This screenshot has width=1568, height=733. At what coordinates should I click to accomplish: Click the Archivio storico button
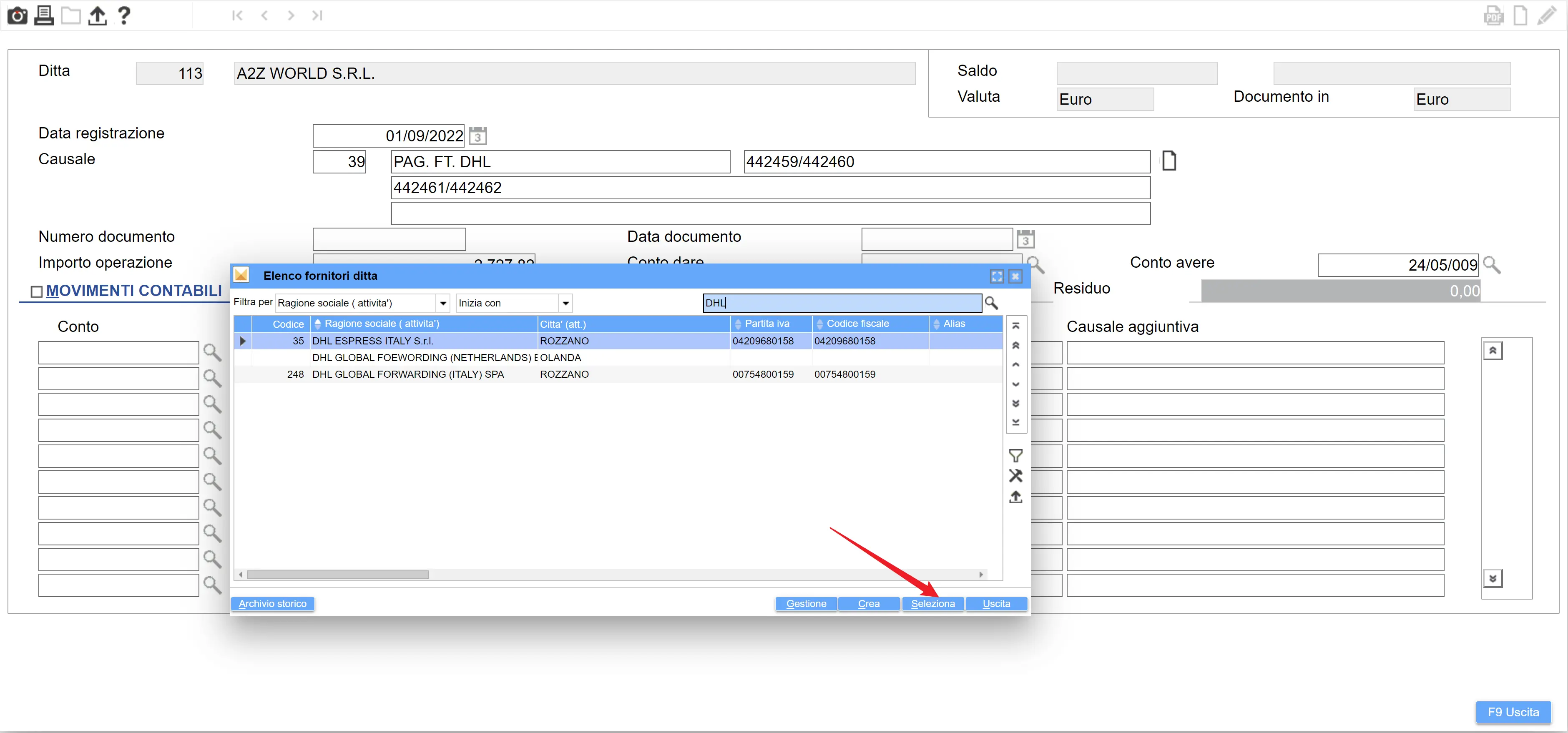(272, 603)
